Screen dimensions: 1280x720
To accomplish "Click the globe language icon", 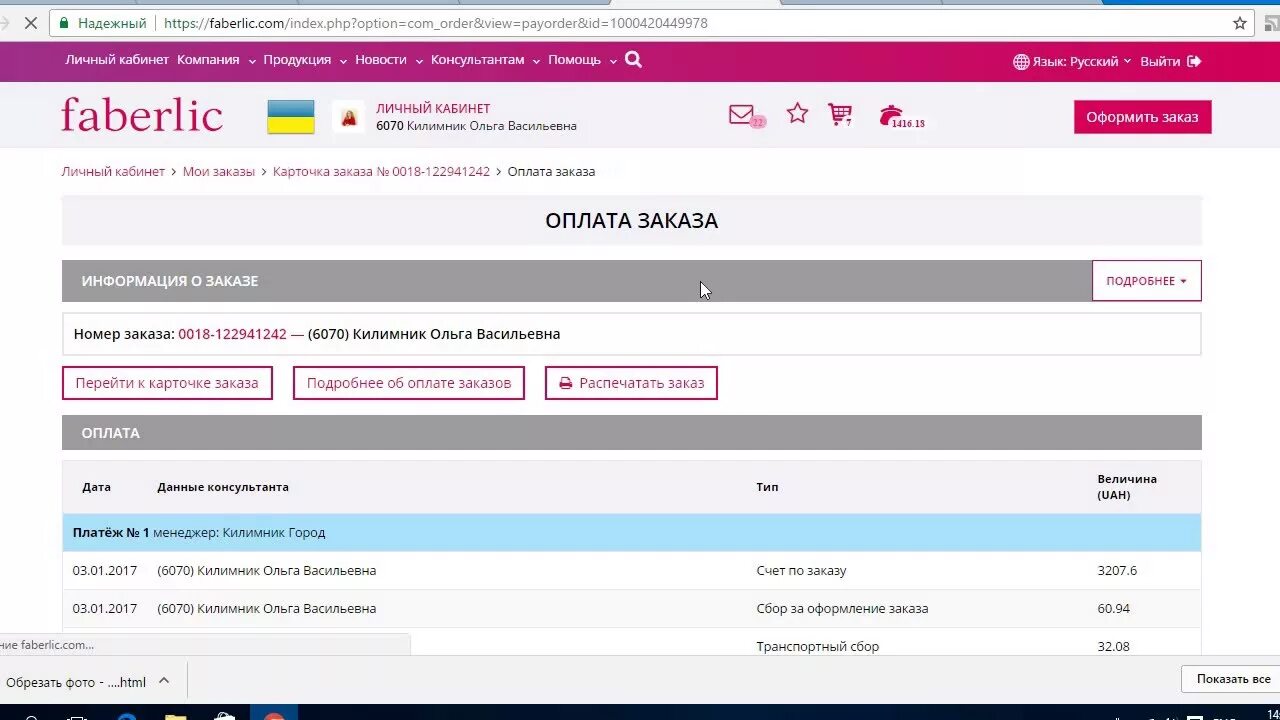I will click(x=1021, y=62).
